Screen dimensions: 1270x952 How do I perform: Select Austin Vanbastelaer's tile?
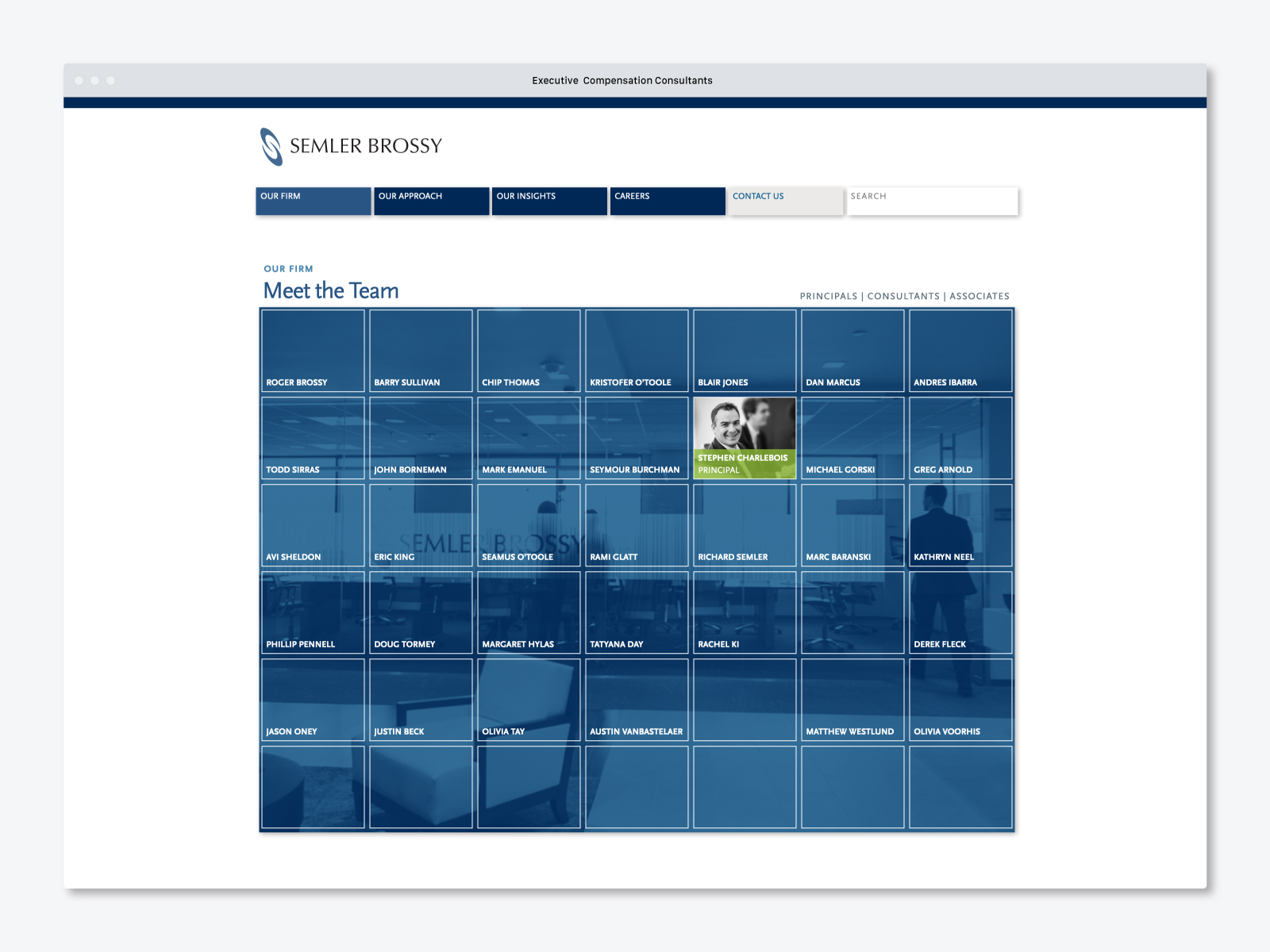[637, 700]
